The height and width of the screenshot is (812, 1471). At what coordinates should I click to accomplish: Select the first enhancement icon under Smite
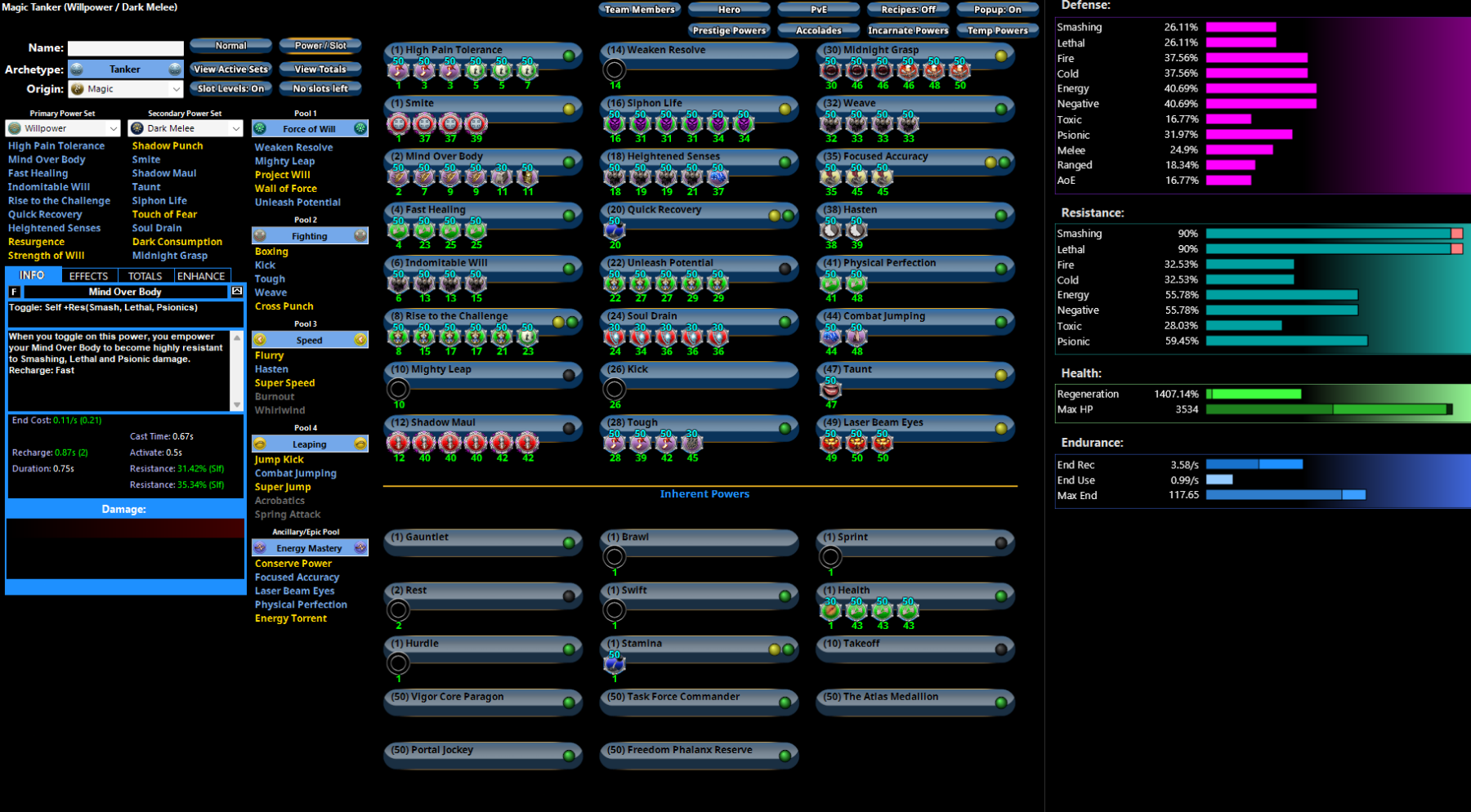pyautogui.click(x=399, y=124)
